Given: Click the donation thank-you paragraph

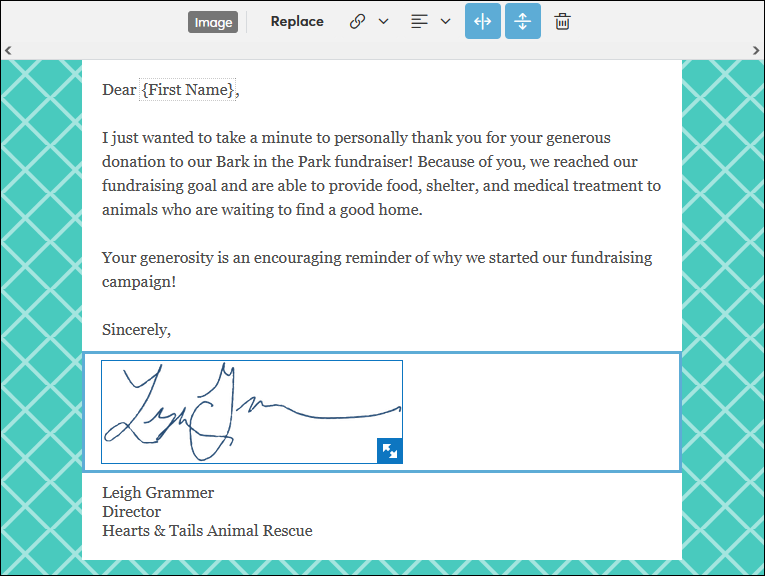Looking at the screenshot, I should (380, 174).
